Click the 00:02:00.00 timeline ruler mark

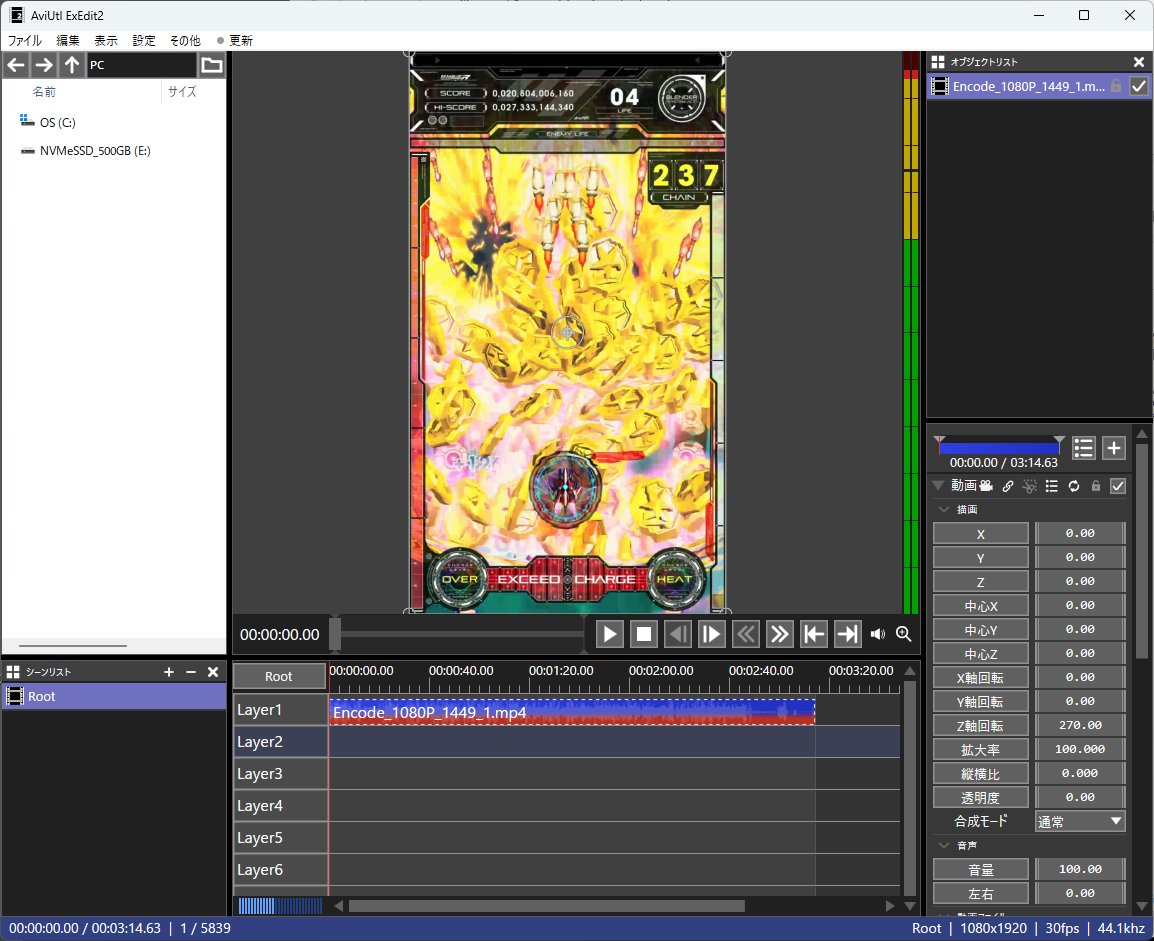click(660, 671)
